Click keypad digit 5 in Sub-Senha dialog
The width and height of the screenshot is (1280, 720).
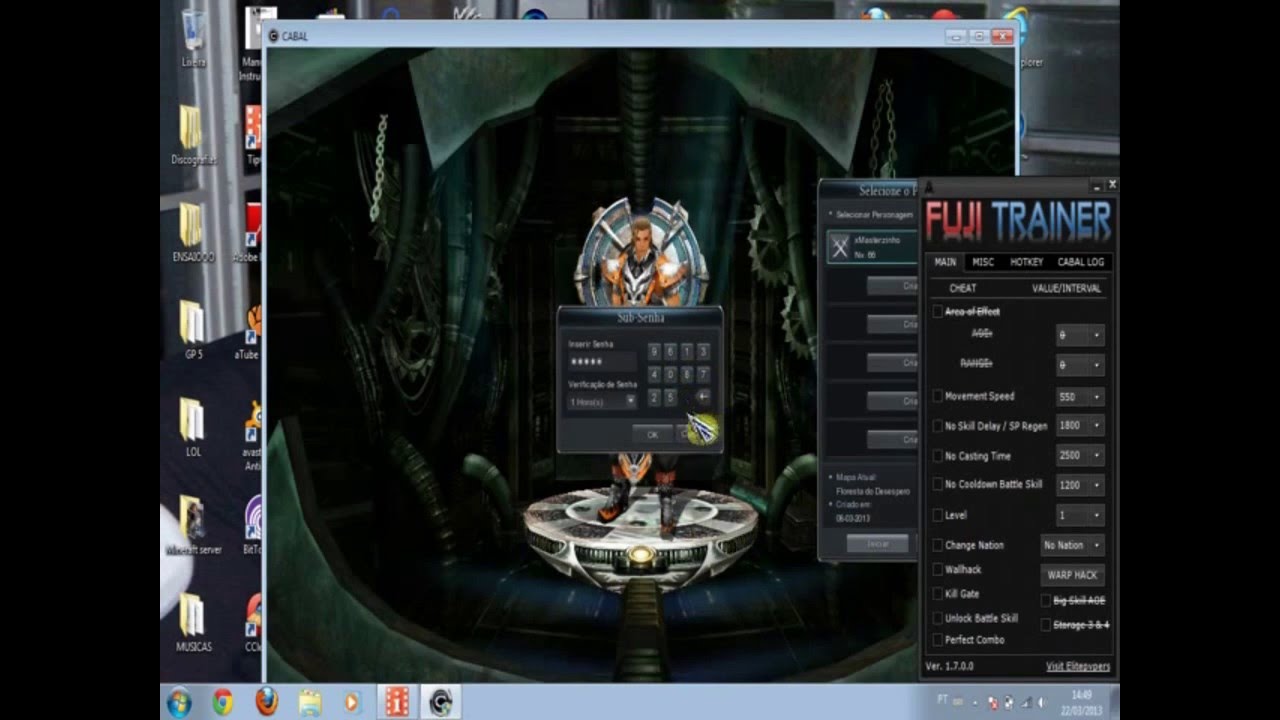click(x=670, y=397)
